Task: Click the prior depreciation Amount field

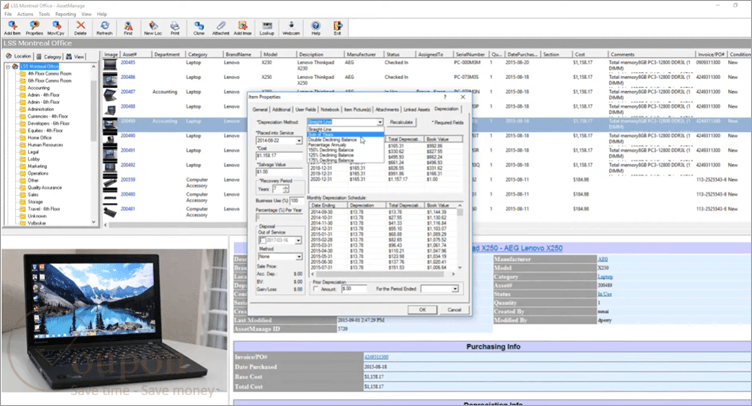Action: tap(354, 289)
